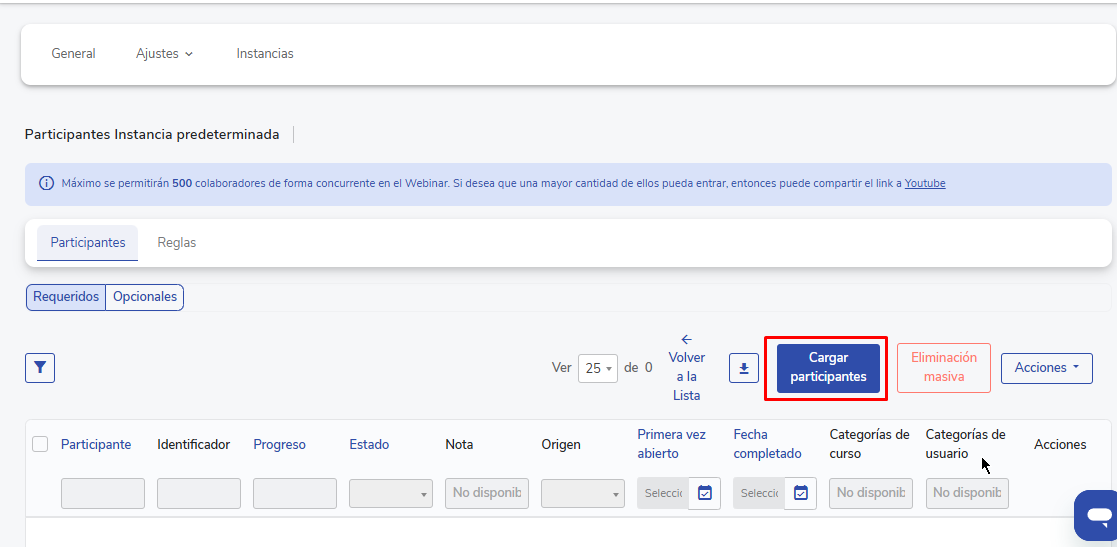Open calendar for Primera vez abierto

point(704,493)
